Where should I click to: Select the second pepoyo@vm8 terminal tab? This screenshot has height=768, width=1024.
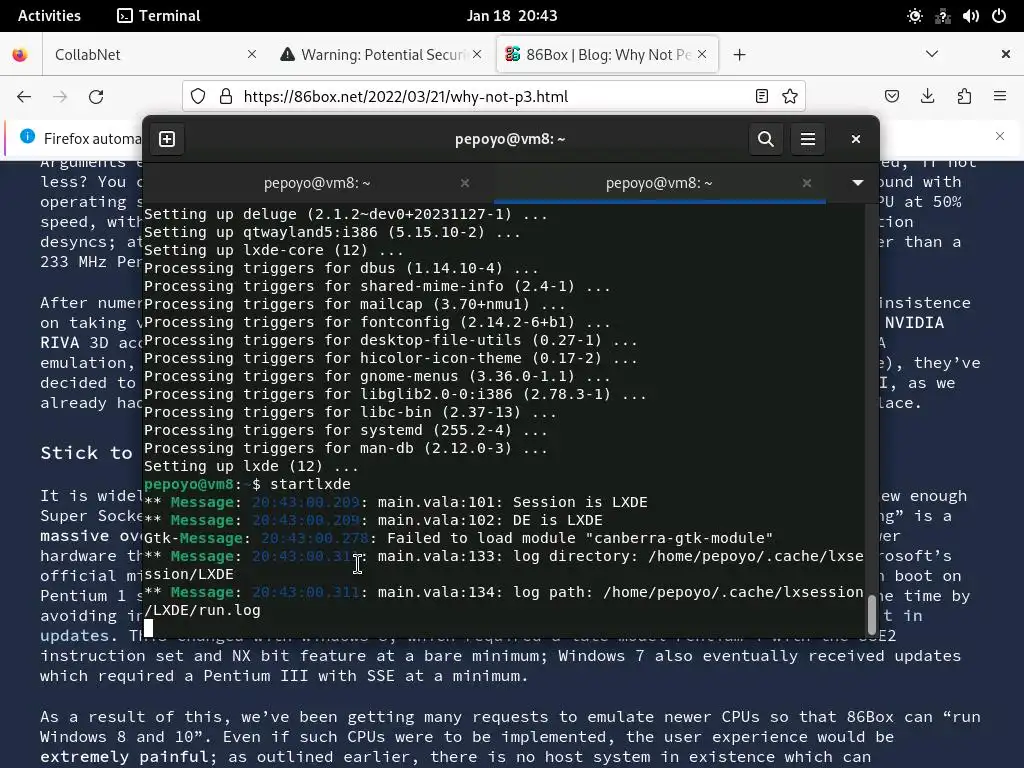click(659, 183)
